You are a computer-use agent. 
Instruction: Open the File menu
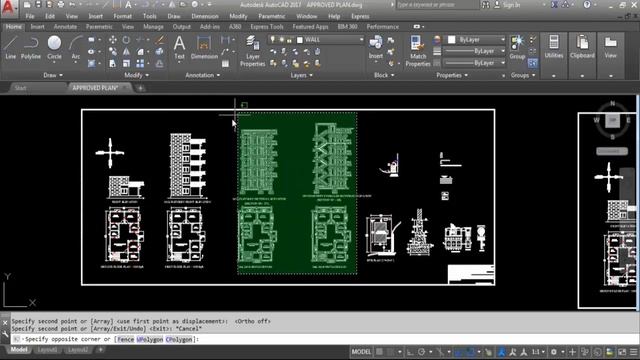pos(30,16)
